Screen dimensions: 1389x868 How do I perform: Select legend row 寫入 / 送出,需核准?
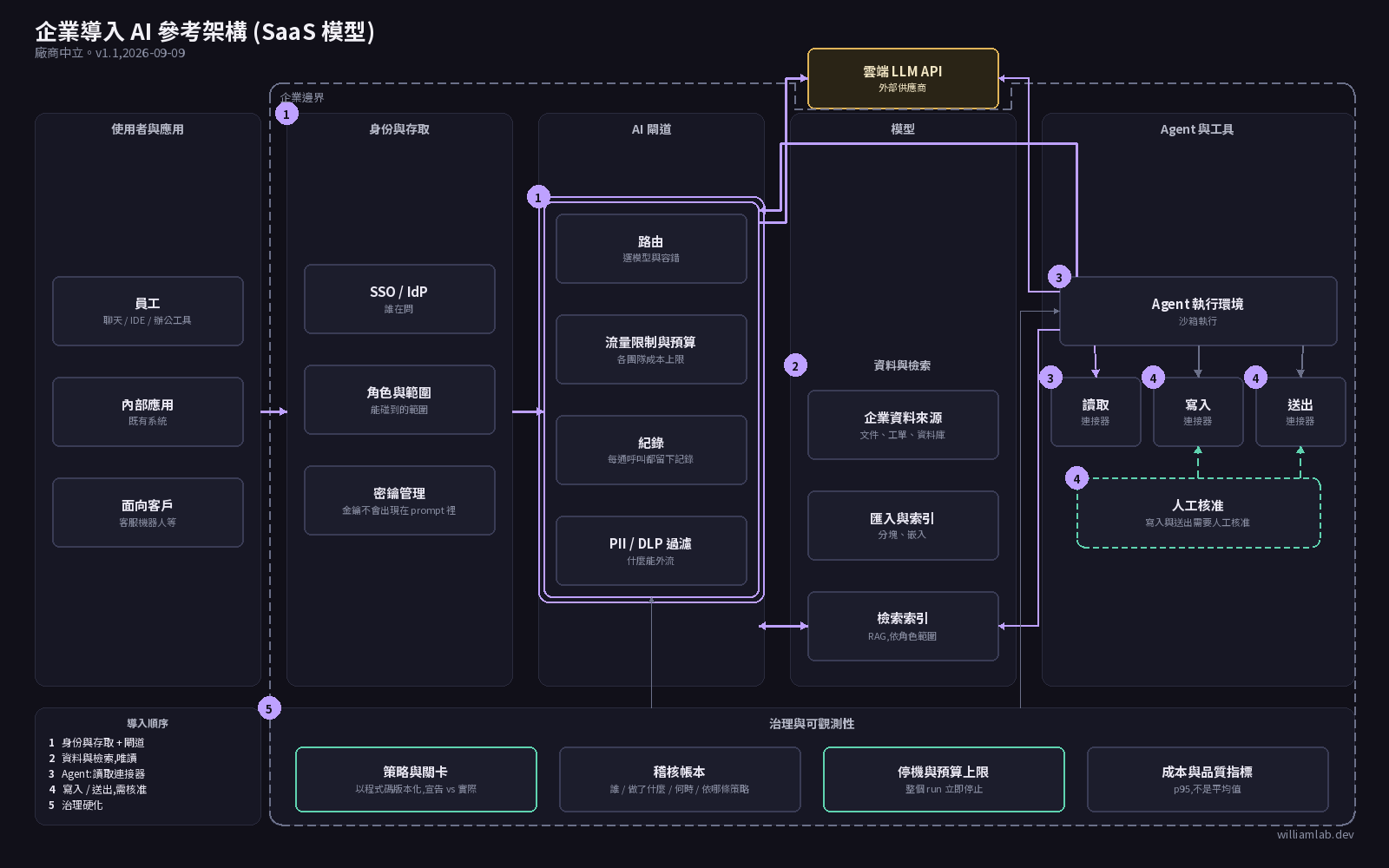tap(97, 790)
